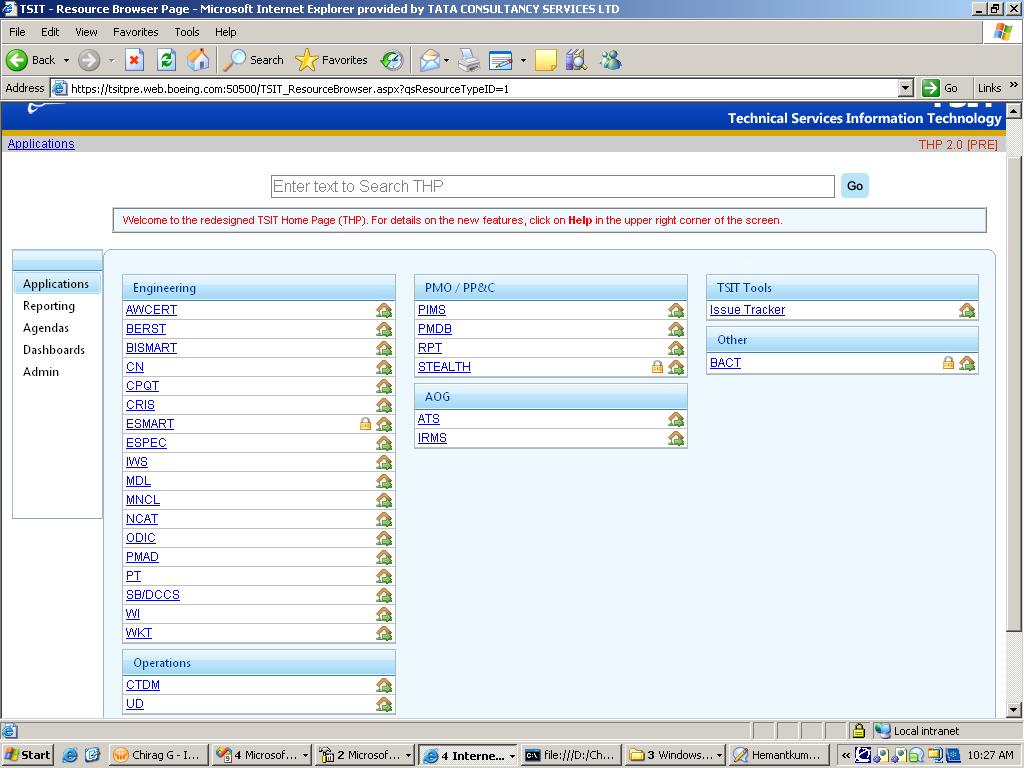Click the home icon beside SB/DCCS

click(x=384, y=595)
